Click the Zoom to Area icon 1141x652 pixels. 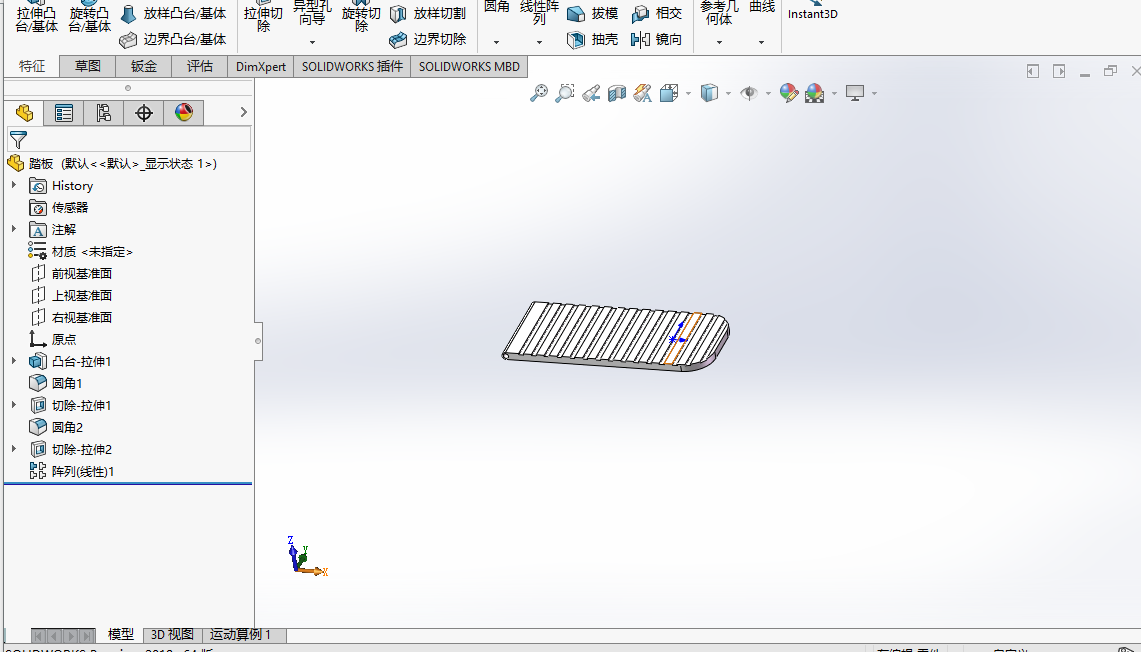[x=565, y=93]
